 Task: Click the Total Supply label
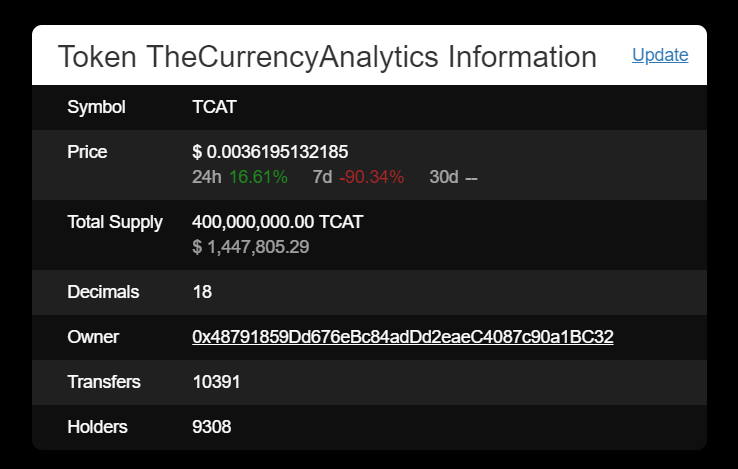(x=115, y=222)
